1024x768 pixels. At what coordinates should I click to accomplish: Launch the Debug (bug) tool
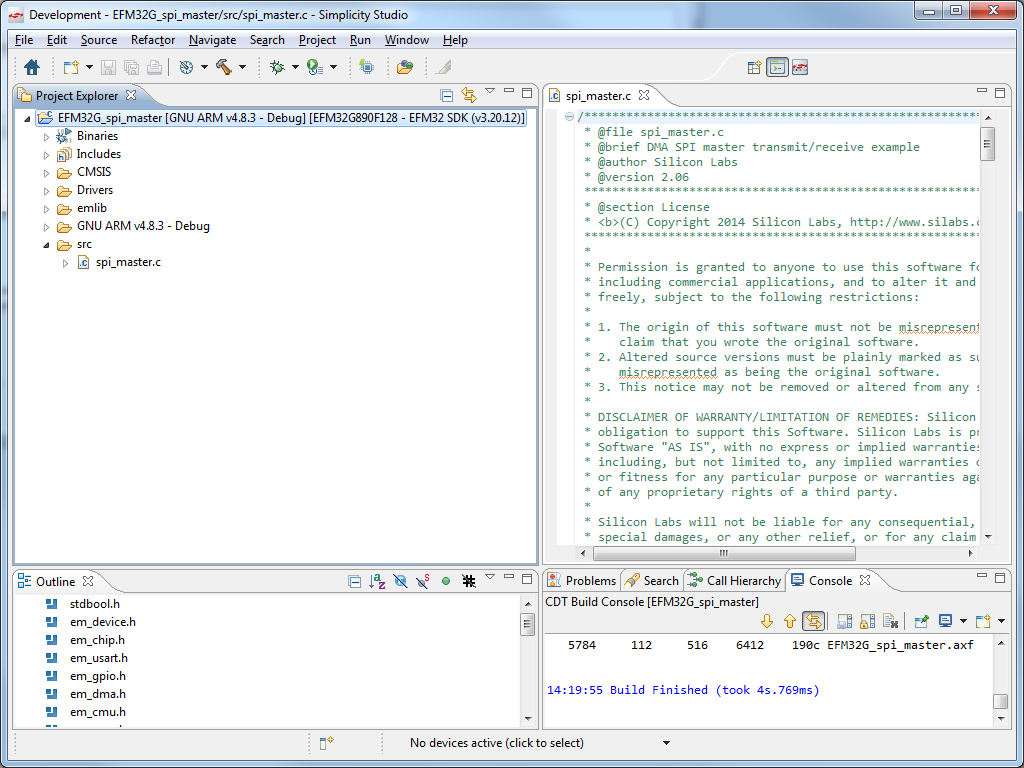(x=276, y=67)
